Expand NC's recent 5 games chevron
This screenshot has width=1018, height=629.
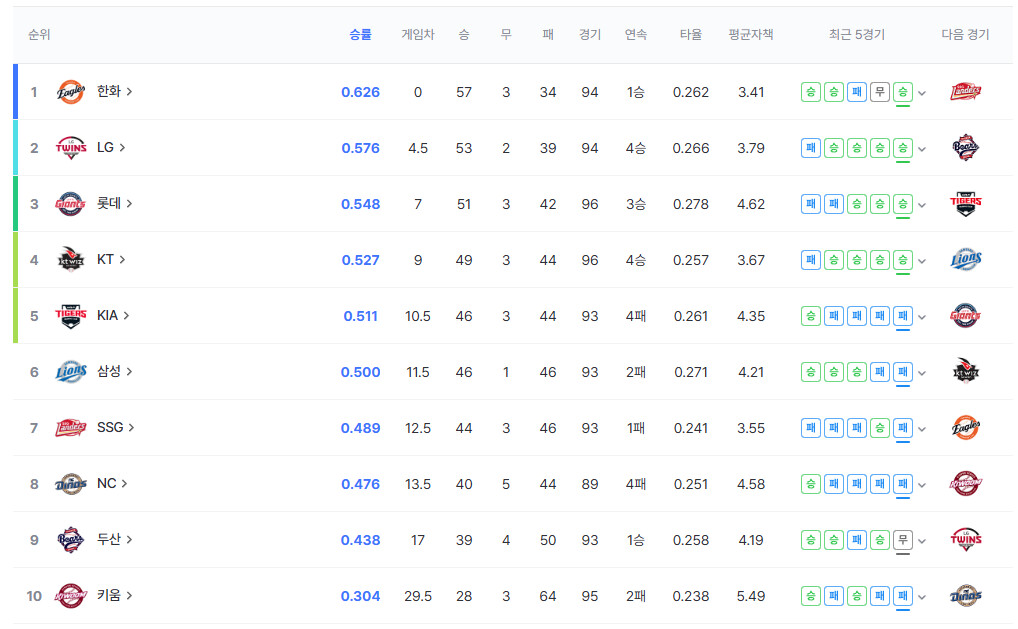coord(922,485)
